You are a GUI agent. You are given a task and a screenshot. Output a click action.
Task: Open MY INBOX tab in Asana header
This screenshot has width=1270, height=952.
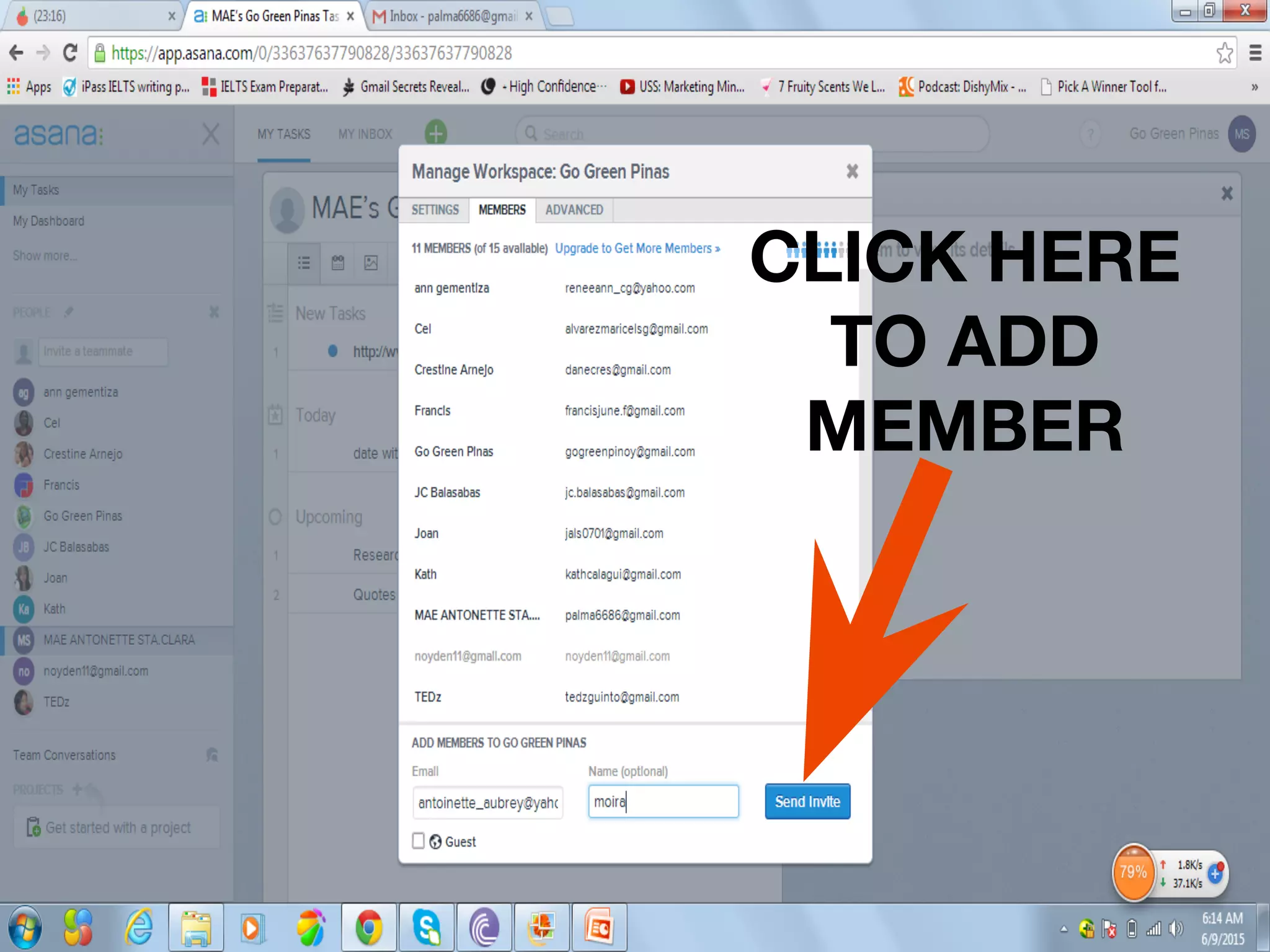click(365, 134)
